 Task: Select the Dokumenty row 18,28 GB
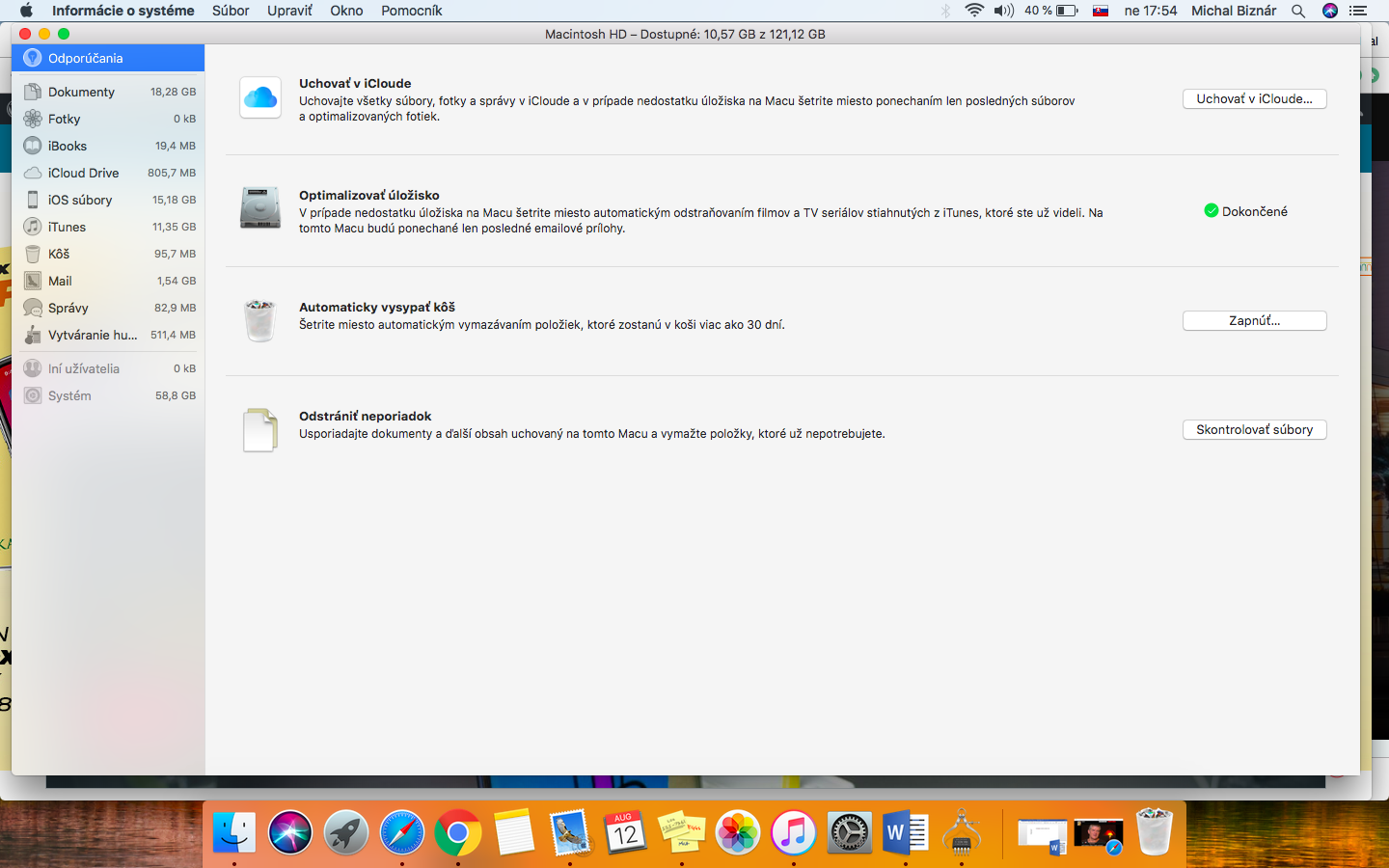coord(108,92)
